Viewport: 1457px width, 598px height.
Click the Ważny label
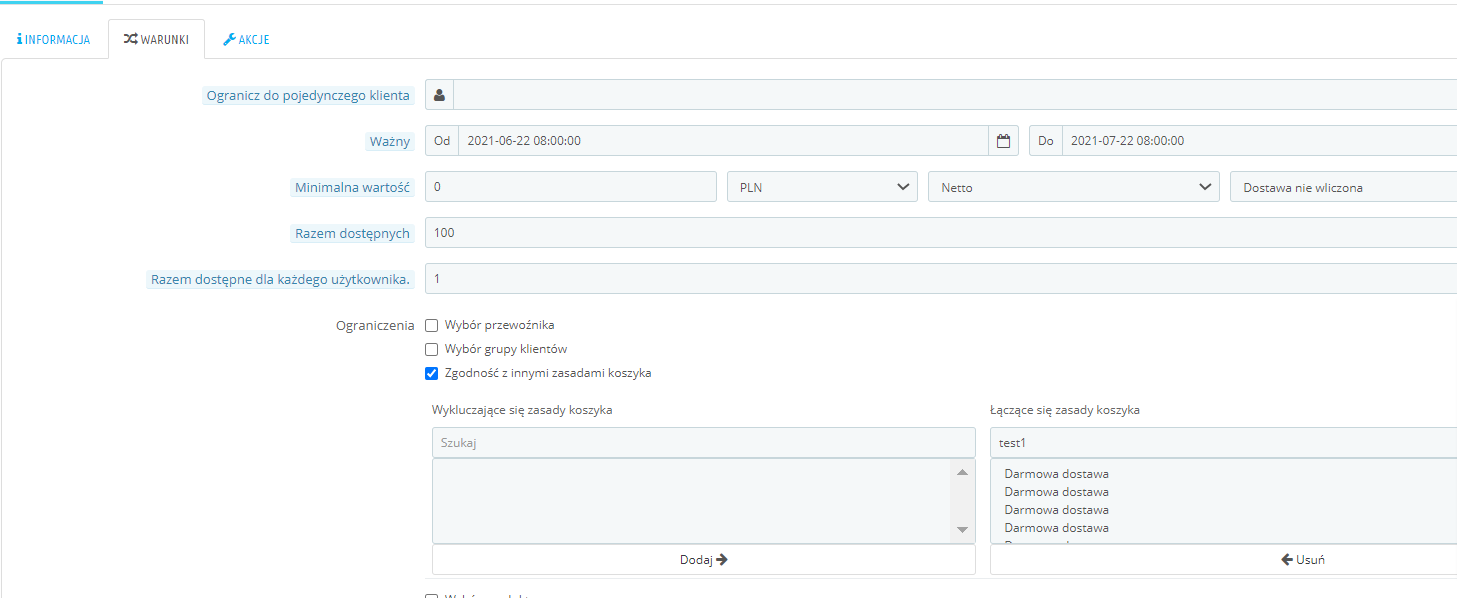click(390, 141)
